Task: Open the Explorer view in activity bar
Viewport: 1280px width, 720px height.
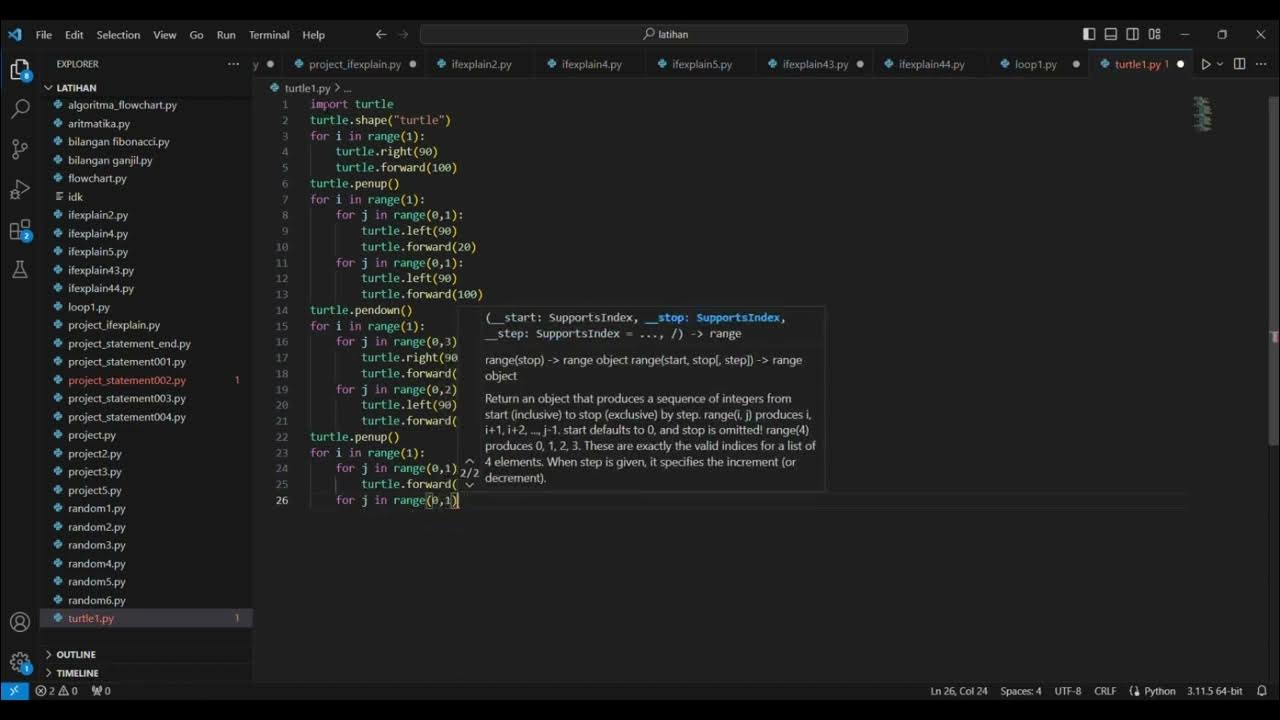Action: coord(19,70)
